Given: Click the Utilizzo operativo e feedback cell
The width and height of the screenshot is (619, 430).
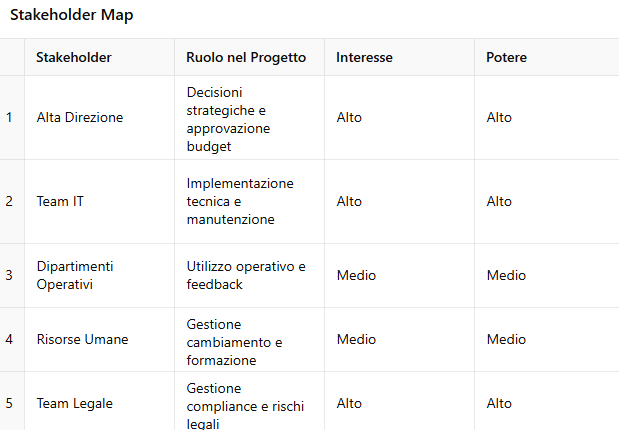Looking at the screenshot, I should tap(249, 275).
